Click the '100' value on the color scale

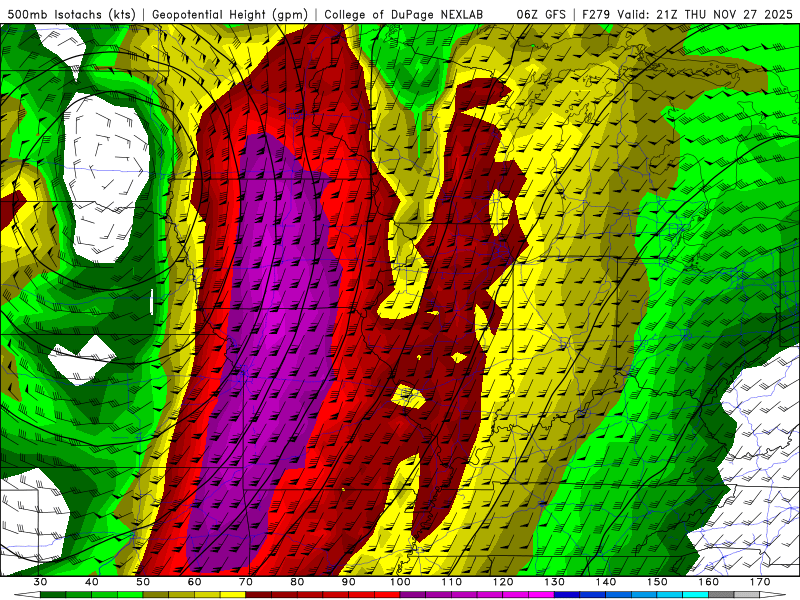pyautogui.click(x=400, y=582)
